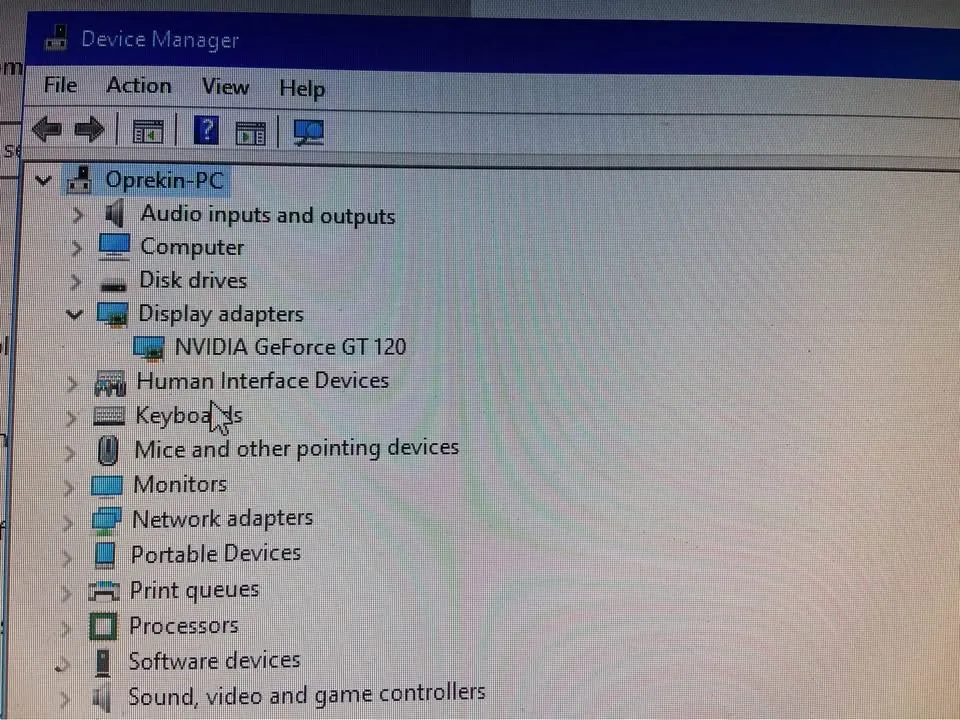Click the Show/Hide console tree icon

click(148, 131)
